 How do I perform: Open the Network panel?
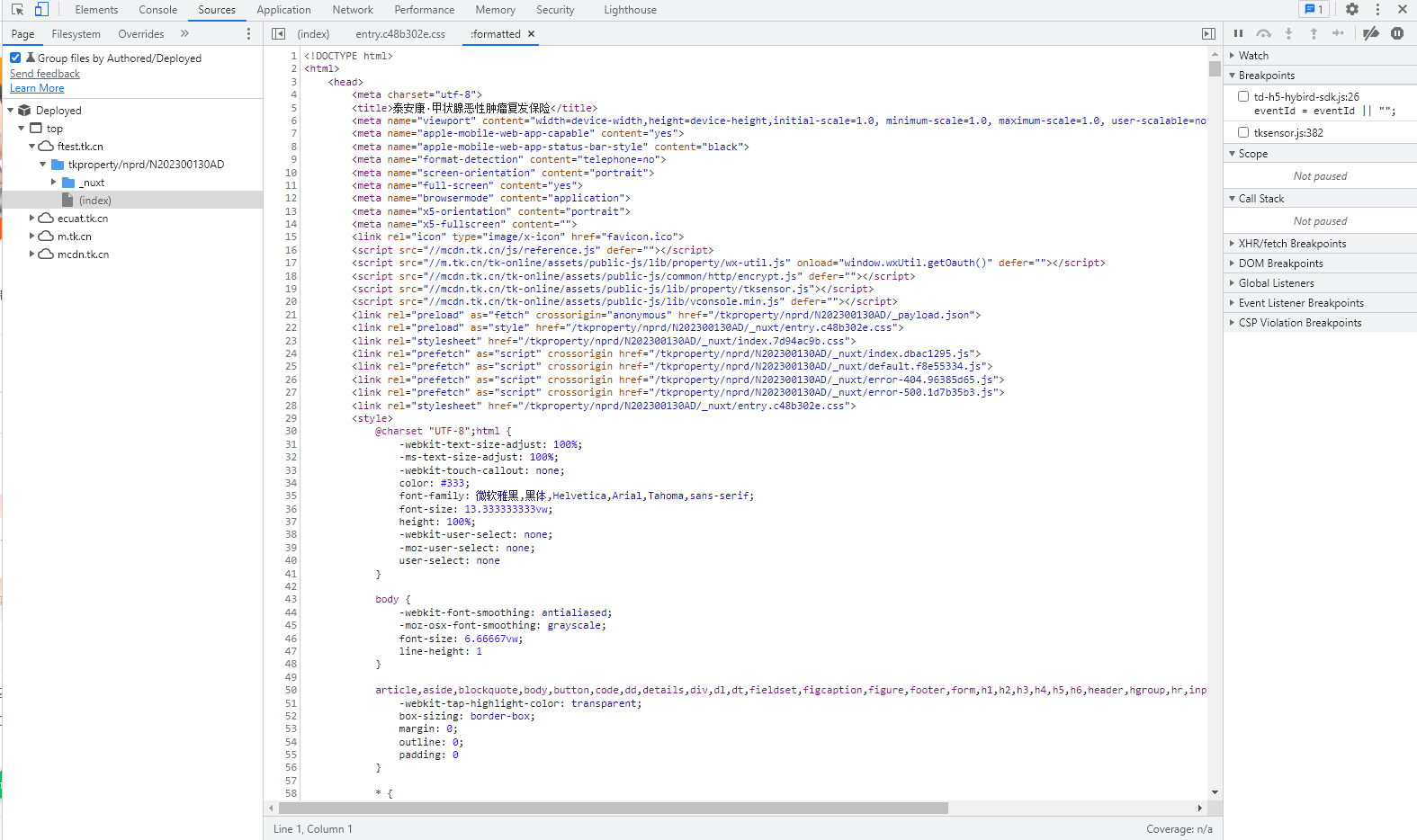coord(353,10)
